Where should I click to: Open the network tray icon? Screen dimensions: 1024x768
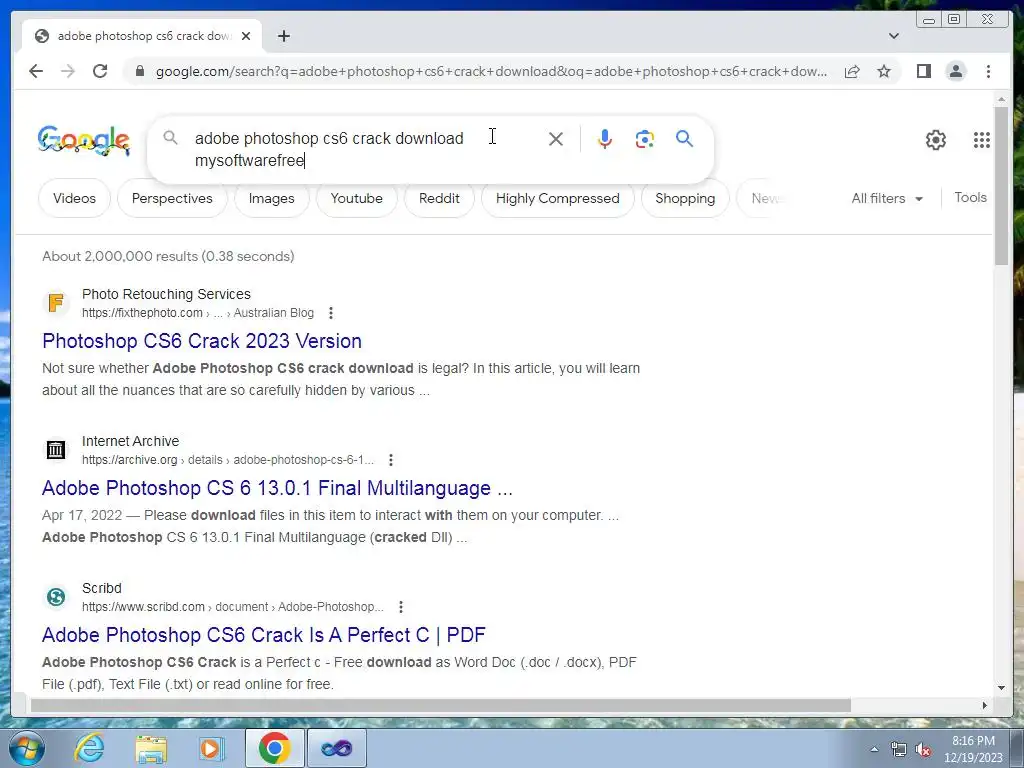coord(899,749)
